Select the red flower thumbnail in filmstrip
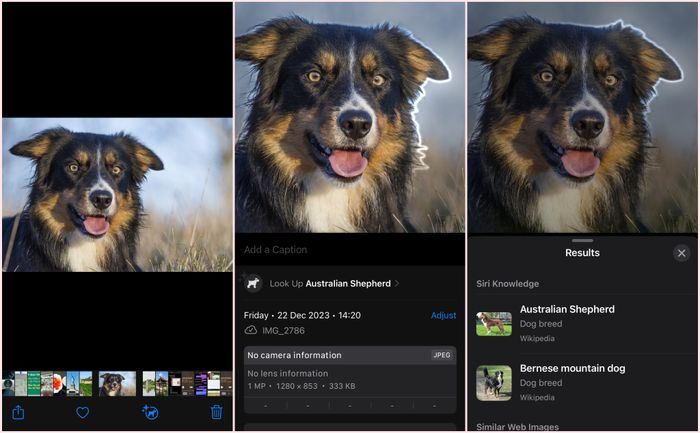The image size is (700, 433). [59, 384]
